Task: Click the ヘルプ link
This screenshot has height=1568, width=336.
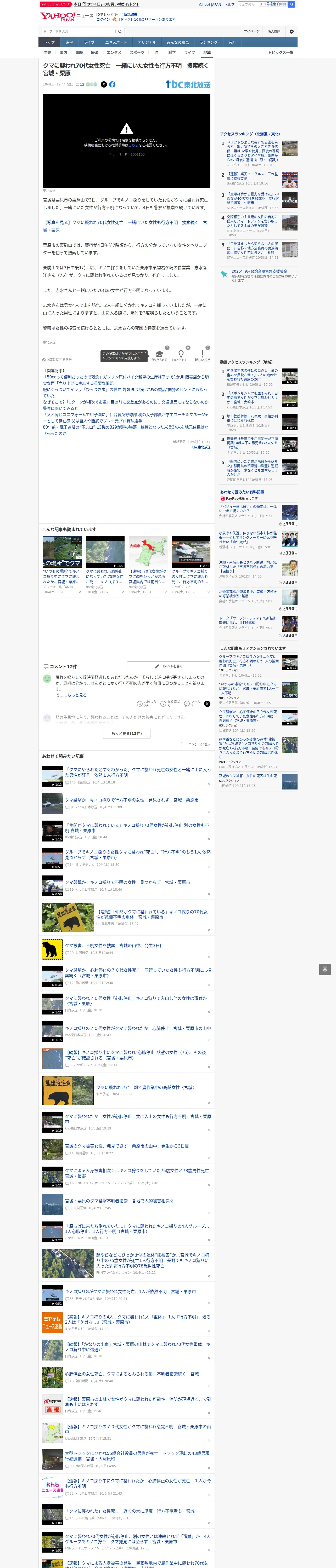Action: (x=229, y=4)
